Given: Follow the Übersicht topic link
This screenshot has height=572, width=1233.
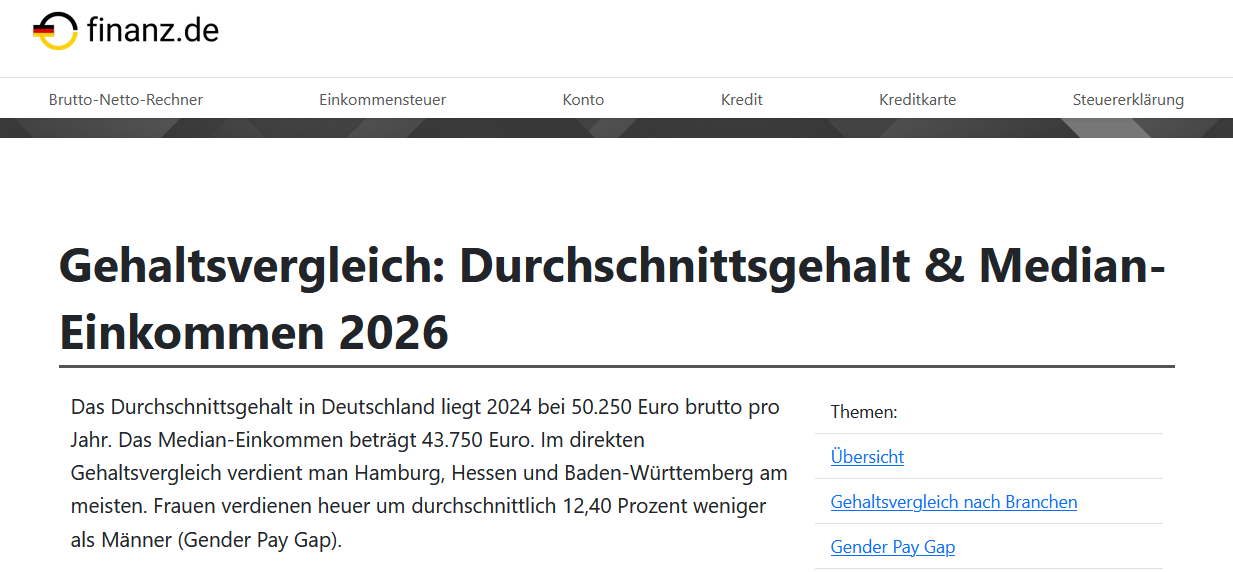Looking at the screenshot, I should click(867, 456).
